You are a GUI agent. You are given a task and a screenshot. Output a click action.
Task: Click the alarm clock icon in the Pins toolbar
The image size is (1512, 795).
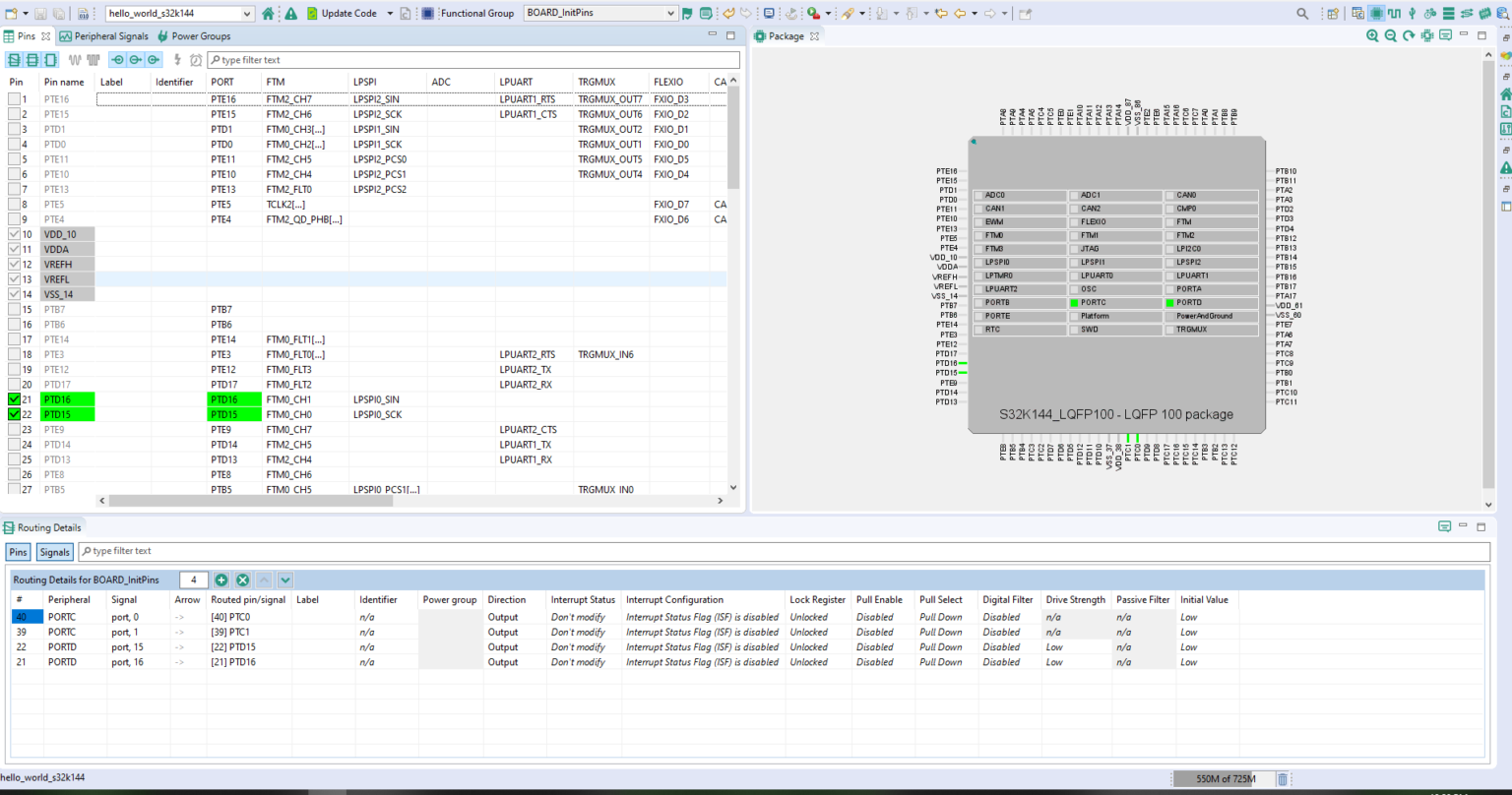(x=196, y=60)
